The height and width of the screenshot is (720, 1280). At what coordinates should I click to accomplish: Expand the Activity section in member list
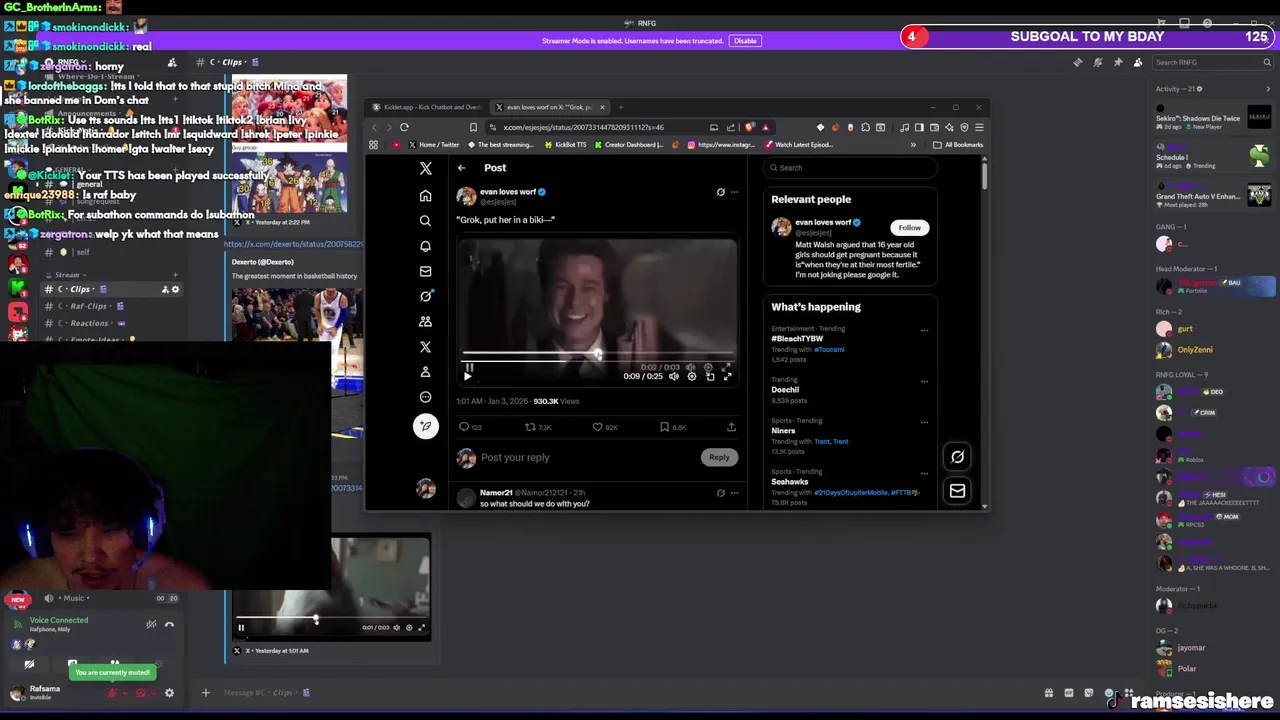pos(1268,89)
